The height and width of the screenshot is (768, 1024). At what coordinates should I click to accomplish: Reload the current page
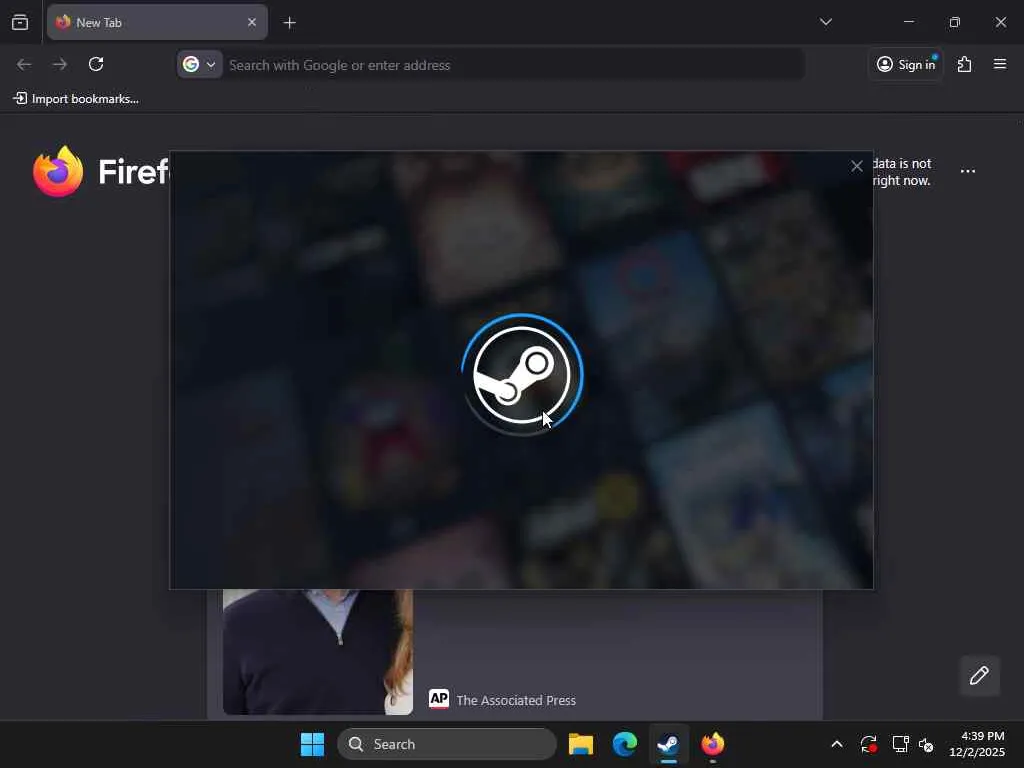(x=96, y=64)
